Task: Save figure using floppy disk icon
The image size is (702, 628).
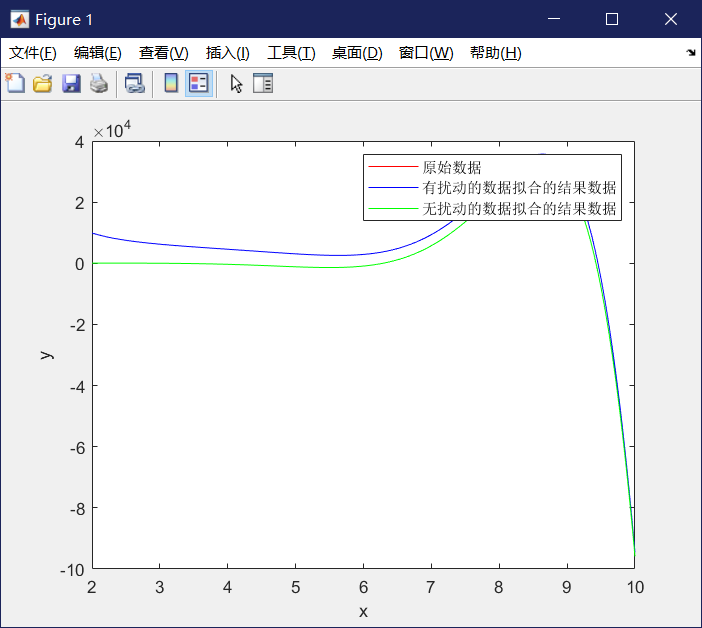Action: (71, 84)
